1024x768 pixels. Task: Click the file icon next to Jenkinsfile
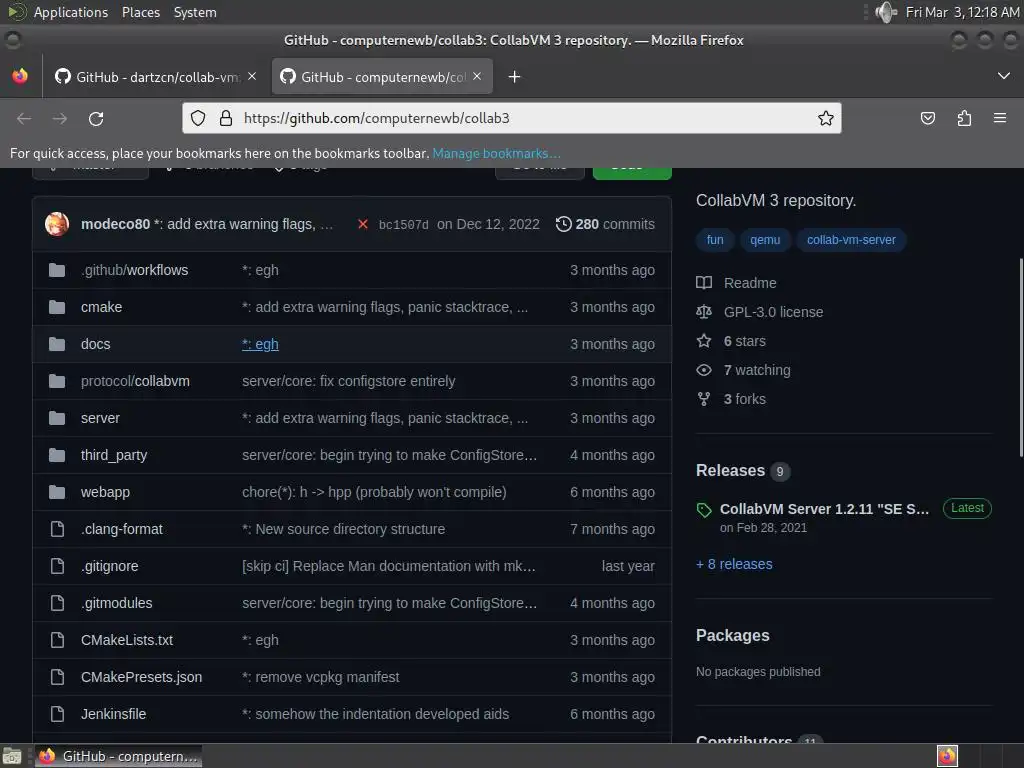pos(57,714)
